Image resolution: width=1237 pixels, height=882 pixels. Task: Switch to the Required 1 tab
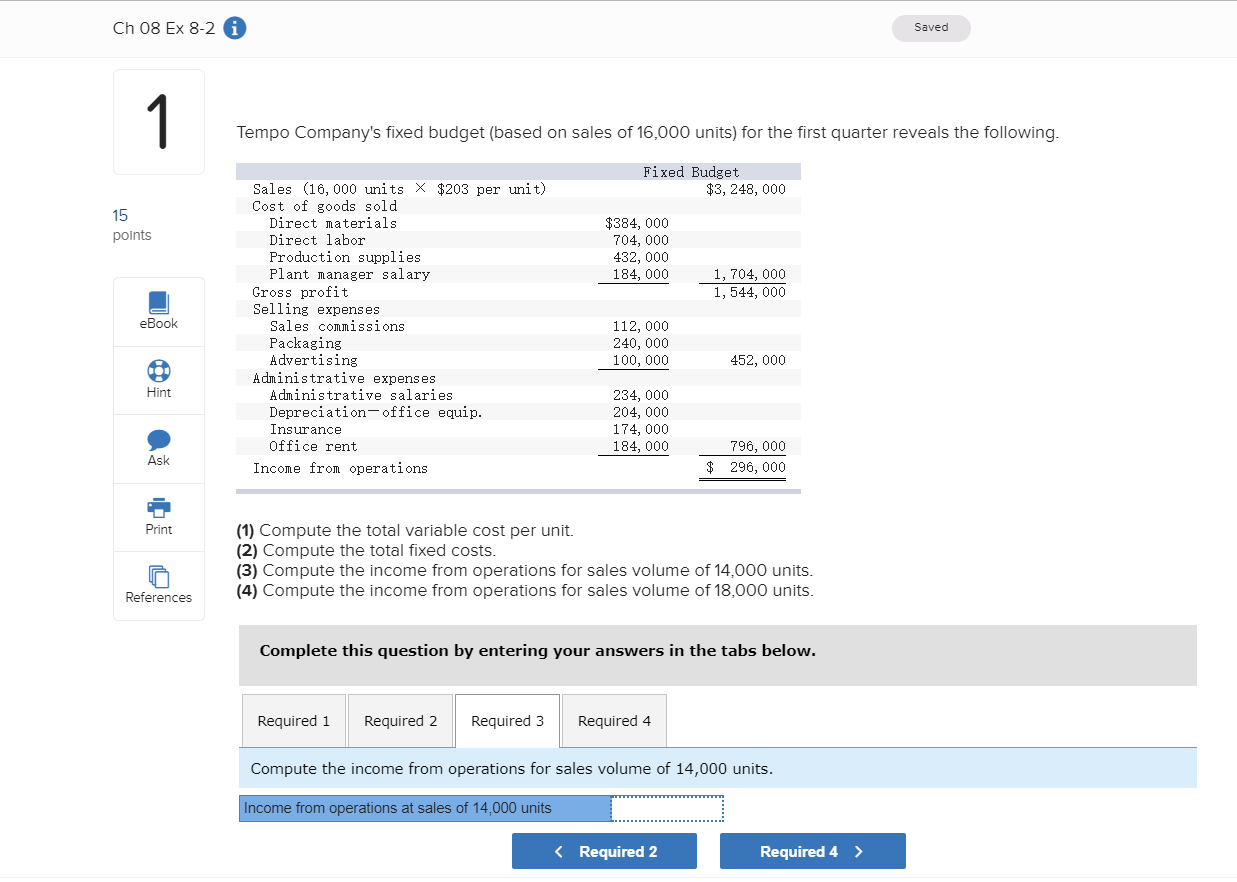pos(293,720)
